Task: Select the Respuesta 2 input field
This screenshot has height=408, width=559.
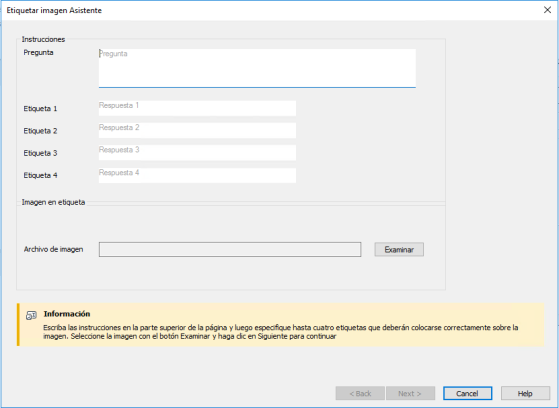Action: tap(197, 131)
